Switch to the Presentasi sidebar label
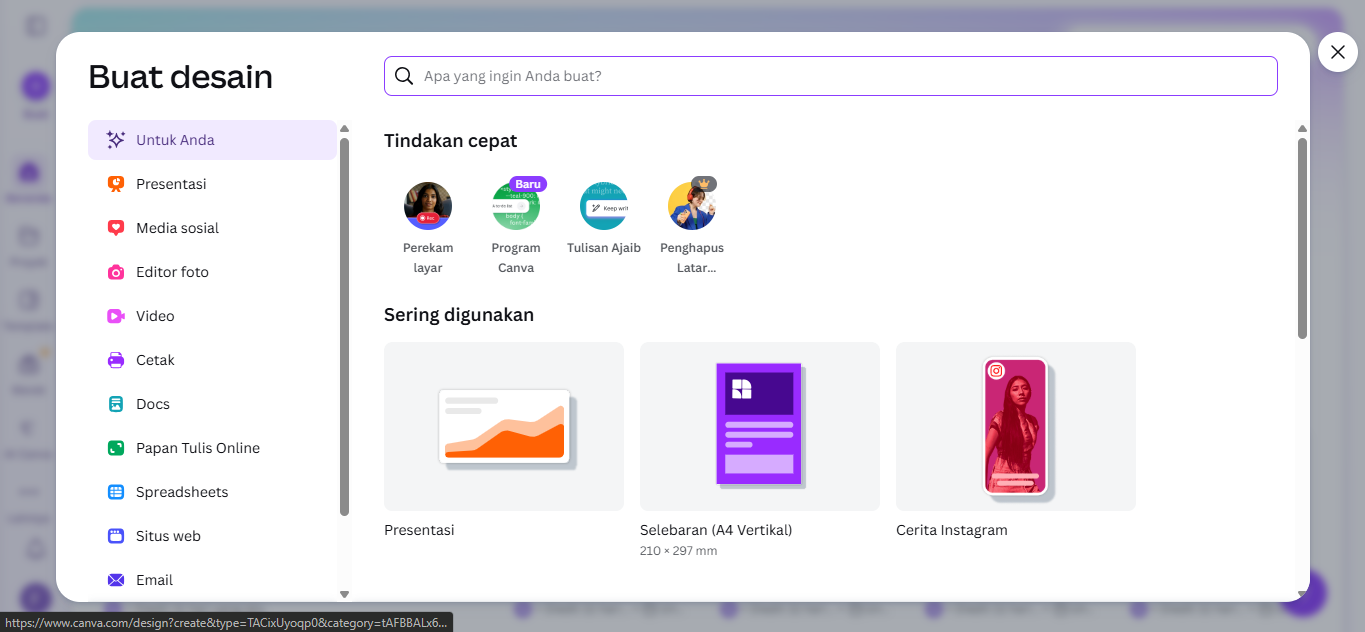This screenshot has height=632, width=1365. [x=171, y=184]
